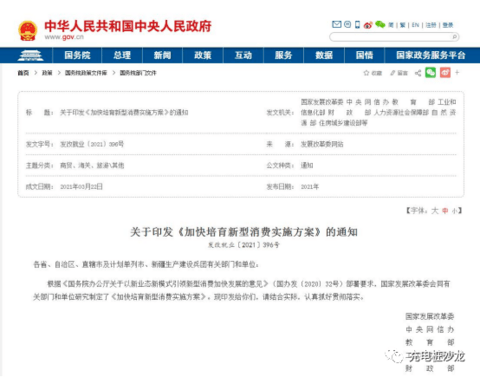Click the 注册 register link
The image size is (480, 377).
(431, 25)
